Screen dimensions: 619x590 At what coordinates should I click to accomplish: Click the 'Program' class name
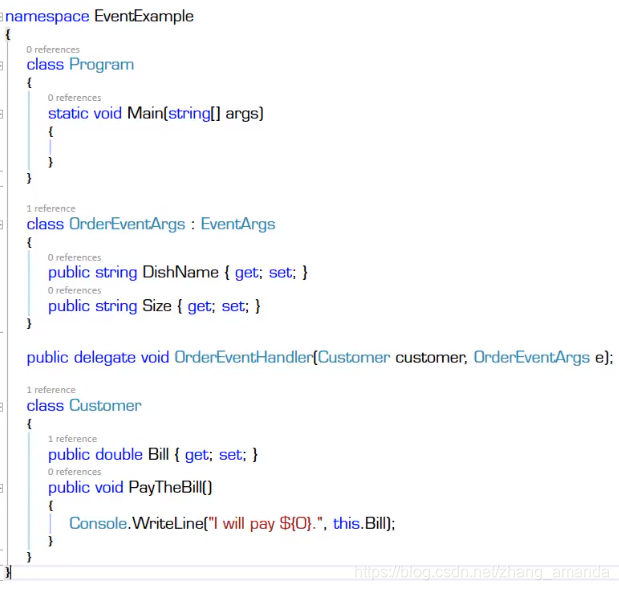click(x=102, y=65)
